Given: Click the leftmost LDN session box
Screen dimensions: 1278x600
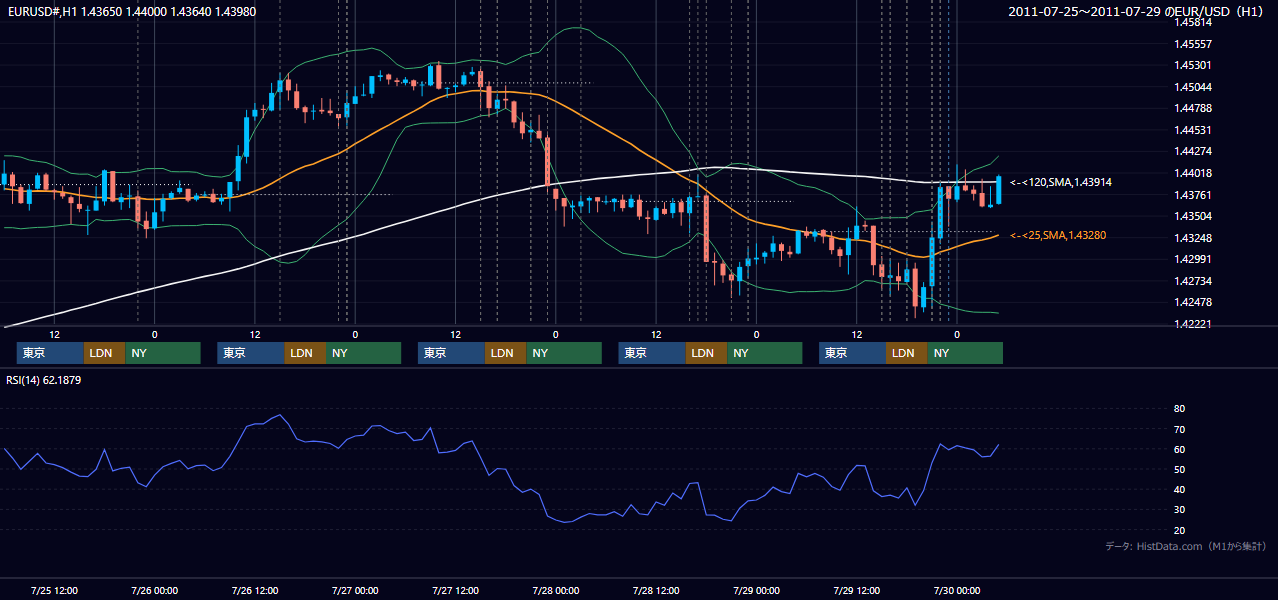Looking at the screenshot, I should (x=104, y=353).
